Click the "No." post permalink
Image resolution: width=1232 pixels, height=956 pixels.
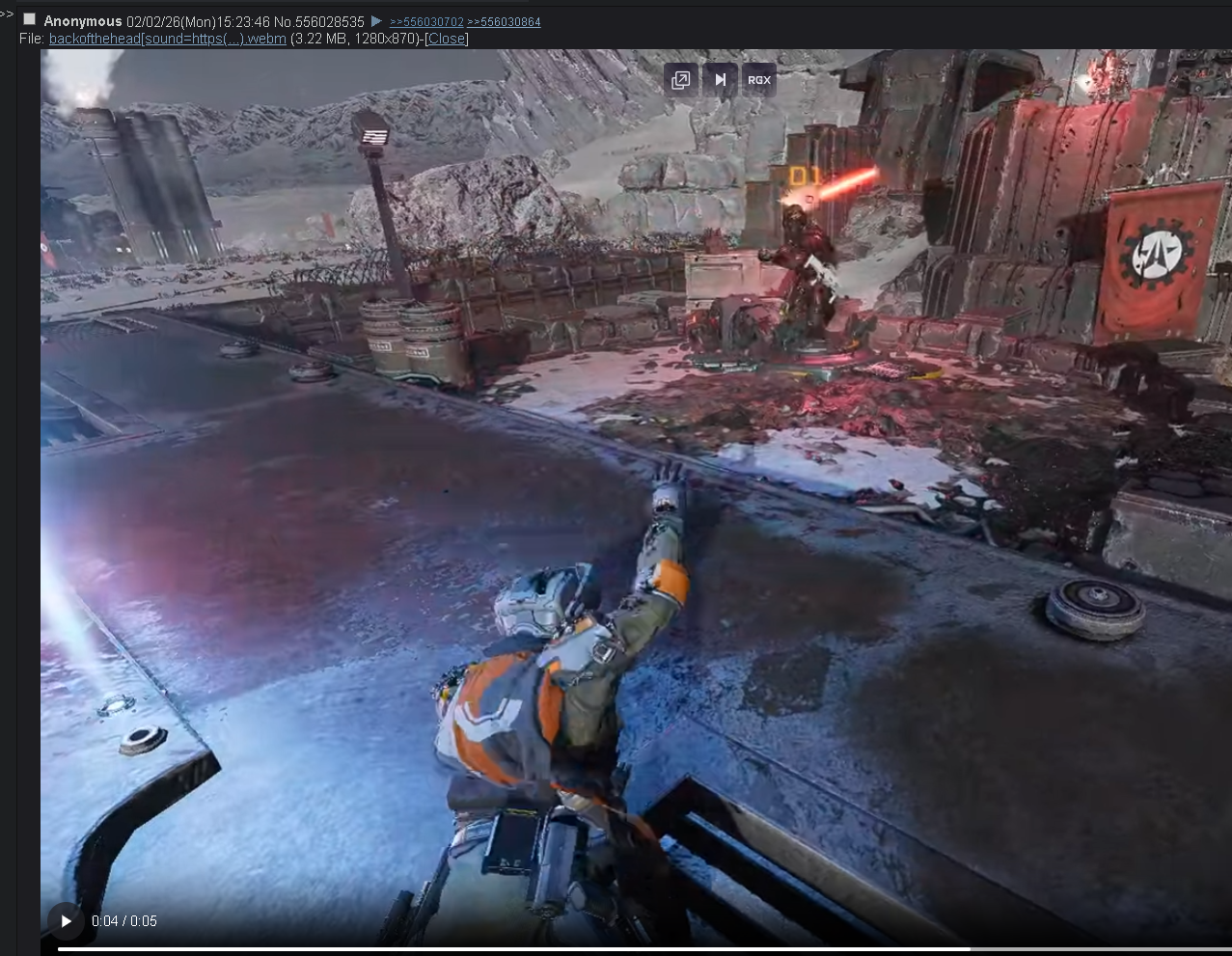click(282, 21)
